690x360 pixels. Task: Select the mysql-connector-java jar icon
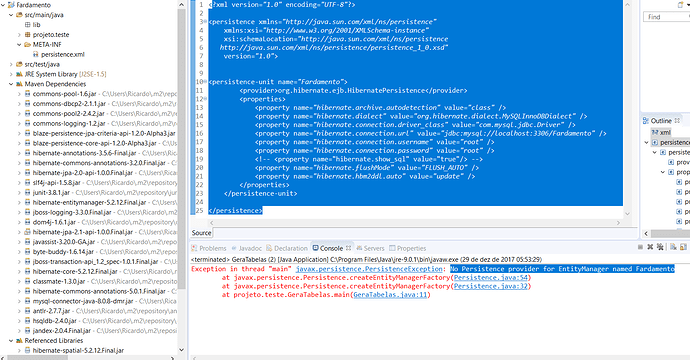click(x=28, y=301)
